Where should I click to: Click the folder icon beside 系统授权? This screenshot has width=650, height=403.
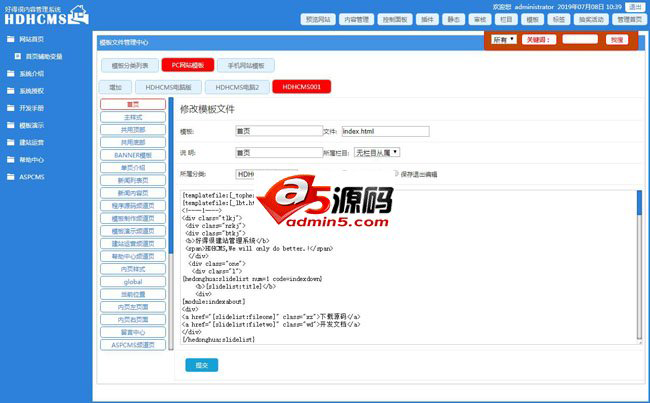[x=10, y=91]
